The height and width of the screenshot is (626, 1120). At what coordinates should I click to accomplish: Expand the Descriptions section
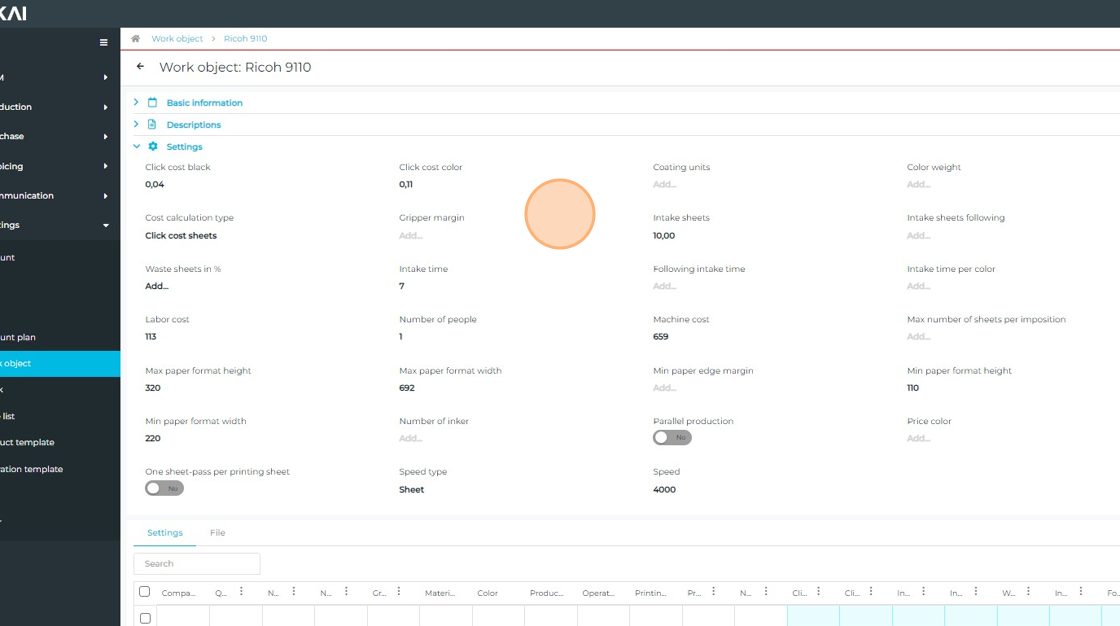coord(137,125)
